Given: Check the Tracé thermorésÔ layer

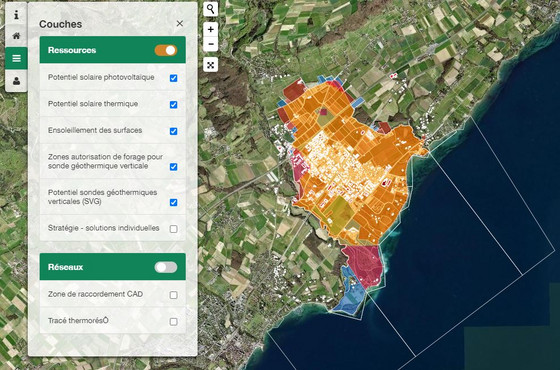Looking at the screenshot, I should [174, 322].
